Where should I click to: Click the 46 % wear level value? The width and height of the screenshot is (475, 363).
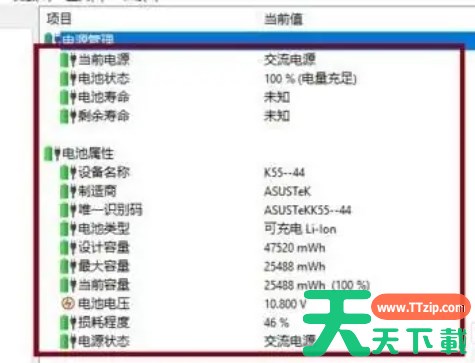click(276, 323)
